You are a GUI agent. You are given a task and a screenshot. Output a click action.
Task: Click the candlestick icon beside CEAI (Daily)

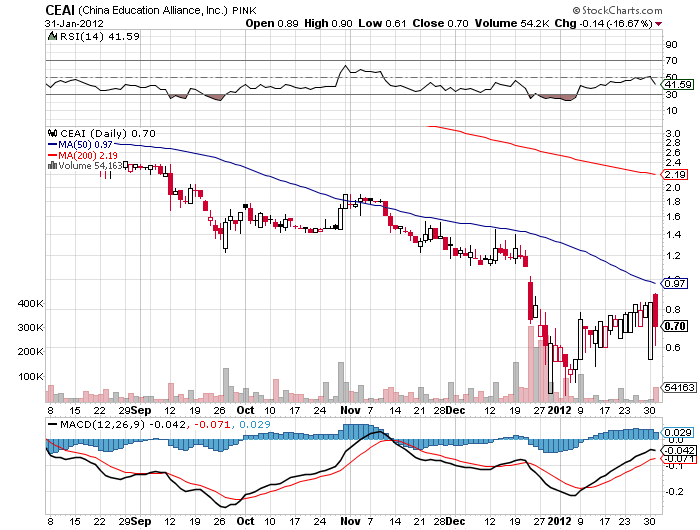(x=53, y=133)
